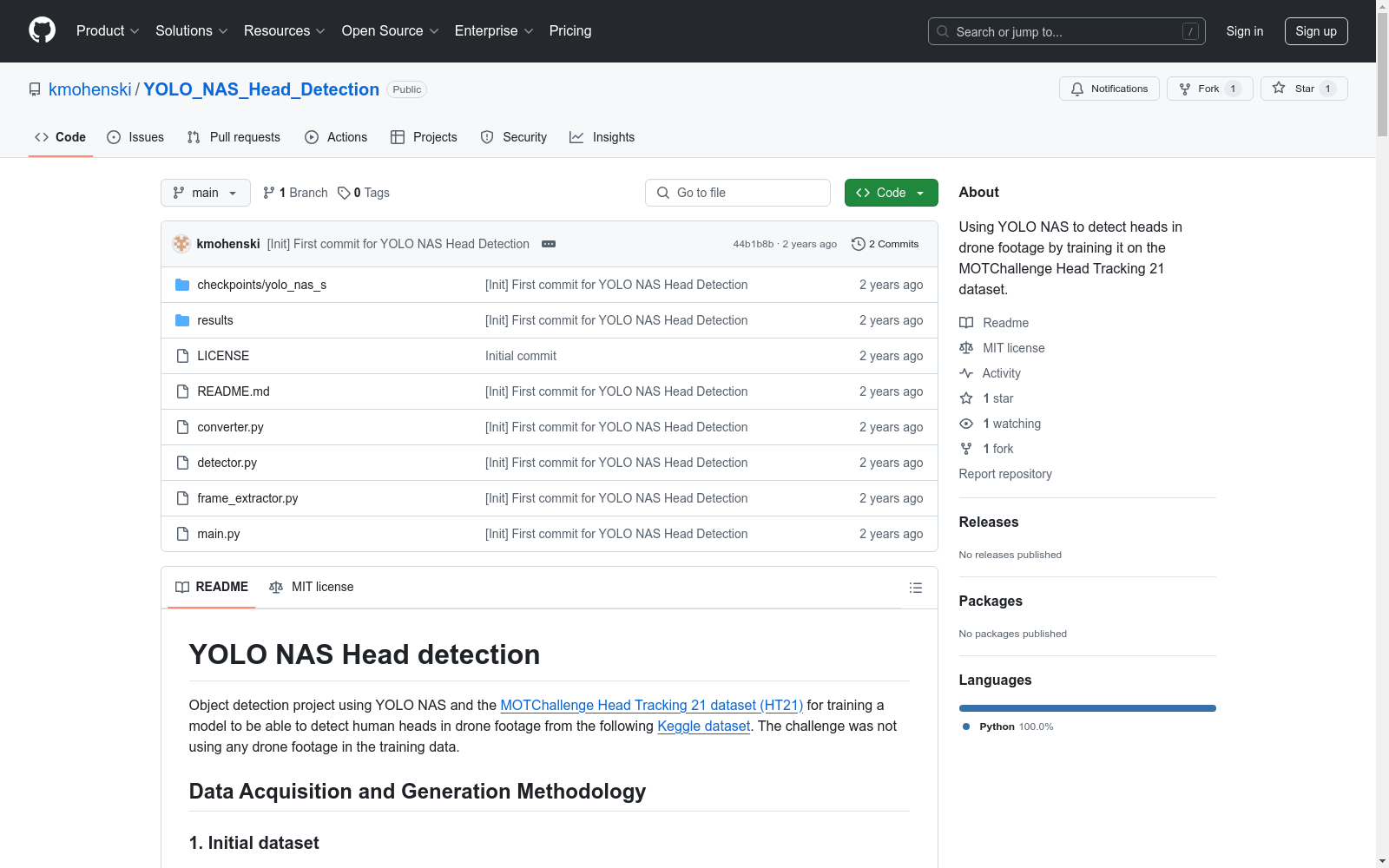Open the frame_extractor.py file
1389x868 pixels.
click(x=247, y=498)
